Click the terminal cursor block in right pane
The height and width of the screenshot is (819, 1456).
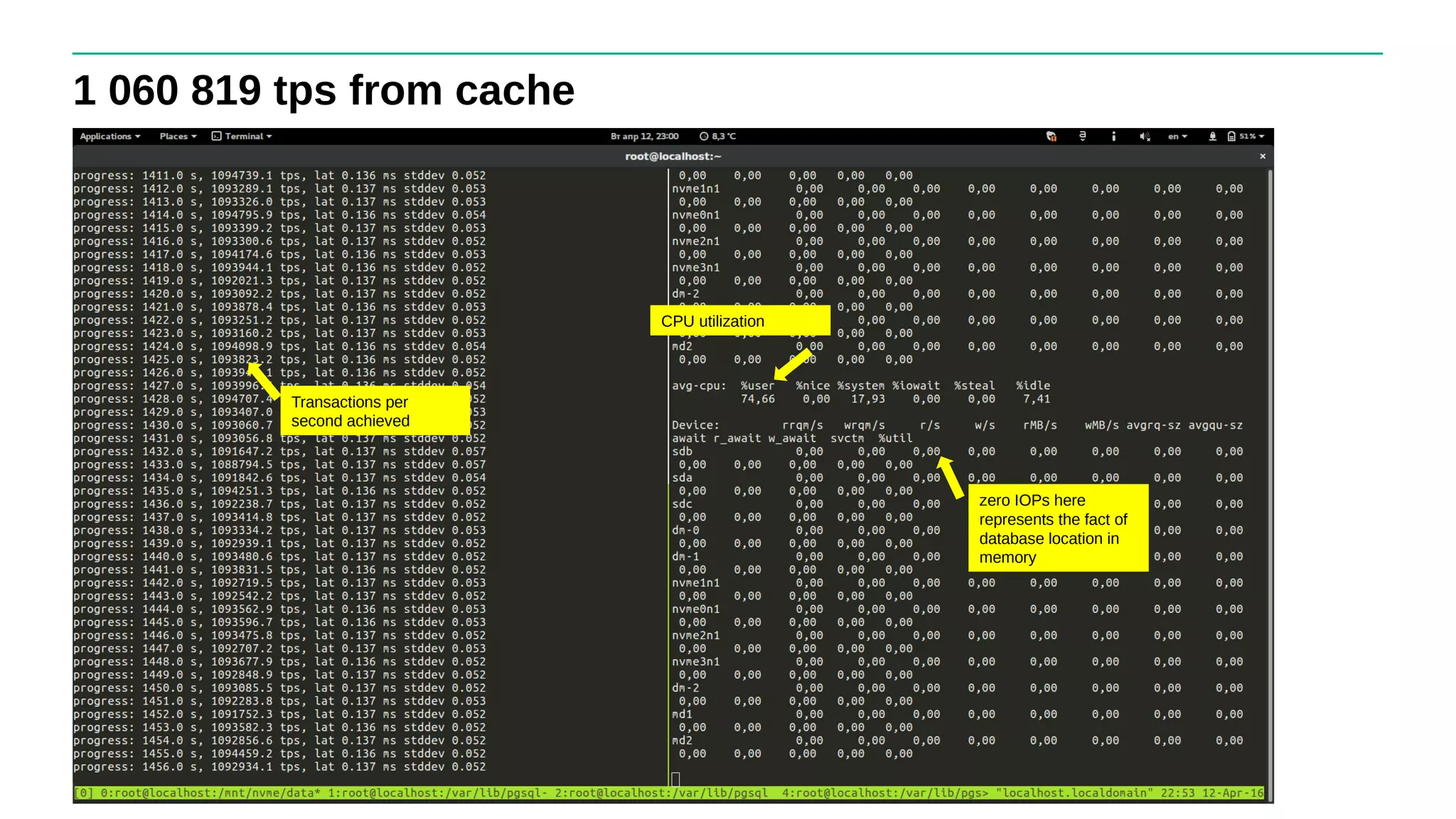675,780
